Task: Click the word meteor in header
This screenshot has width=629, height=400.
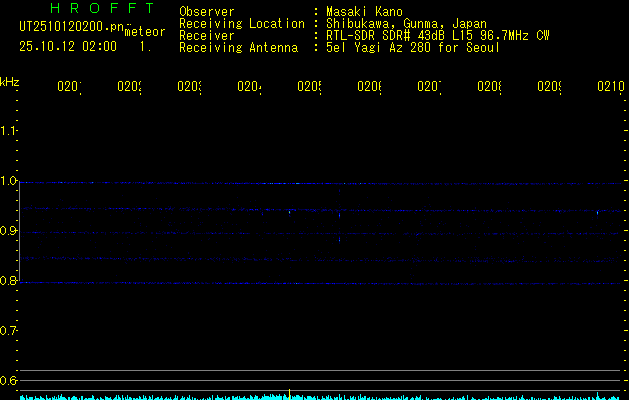Action: [x=145, y=31]
